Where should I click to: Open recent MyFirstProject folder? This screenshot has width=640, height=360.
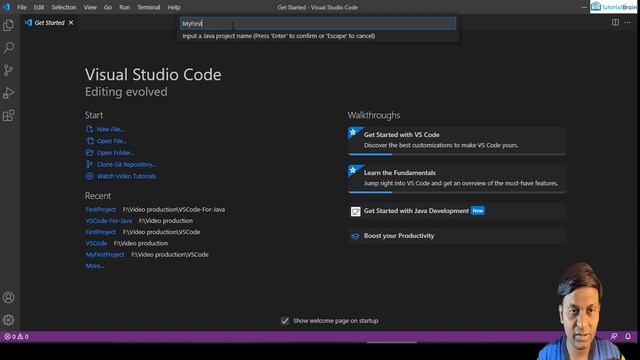(104, 255)
